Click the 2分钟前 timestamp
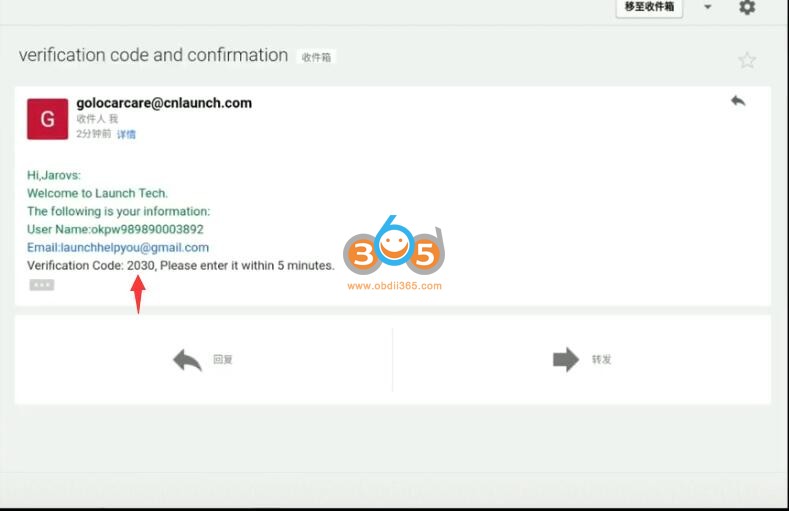The width and height of the screenshot is (789, 511). point(94,134)
